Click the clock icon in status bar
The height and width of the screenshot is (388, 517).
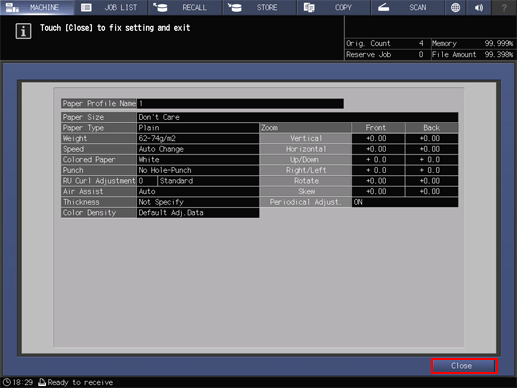[x=7, y=382]
